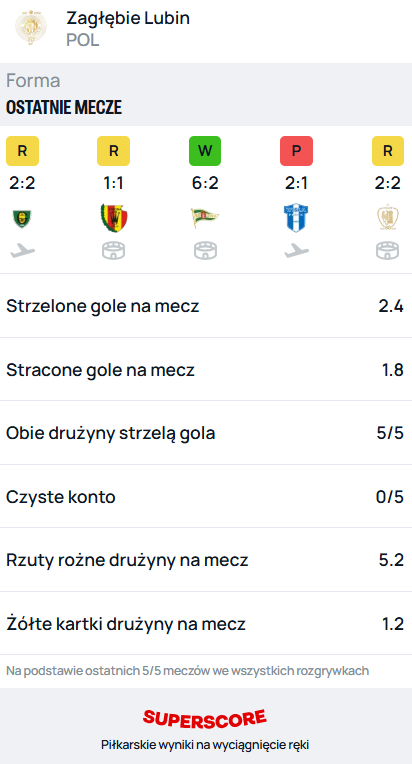Screen dimensions: 412x764
Task: Select the Korona Kielce striped crest
Action: click(x=113, y=218)
